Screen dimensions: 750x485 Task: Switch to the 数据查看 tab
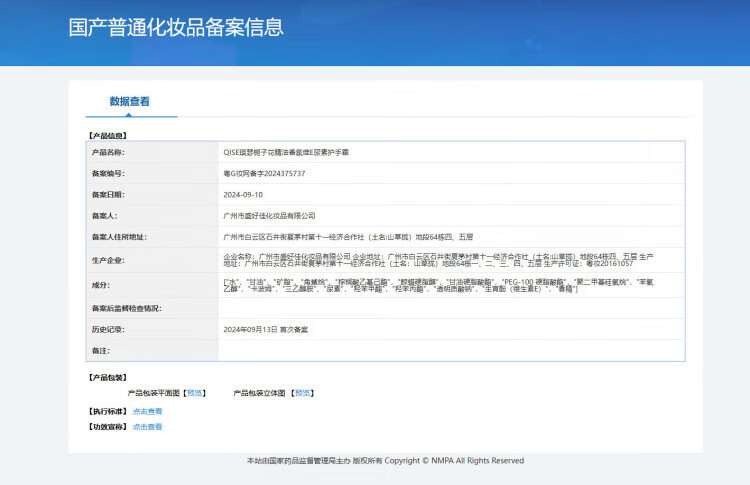point(130,101)
